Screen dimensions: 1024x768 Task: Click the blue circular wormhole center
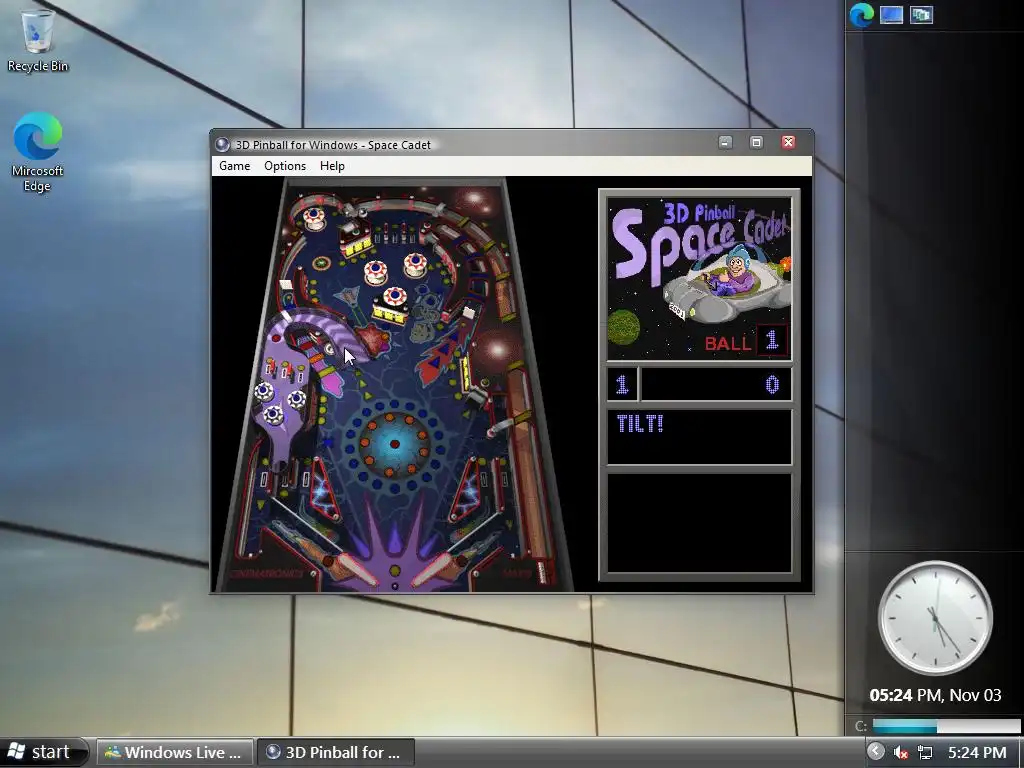[394, 444]
